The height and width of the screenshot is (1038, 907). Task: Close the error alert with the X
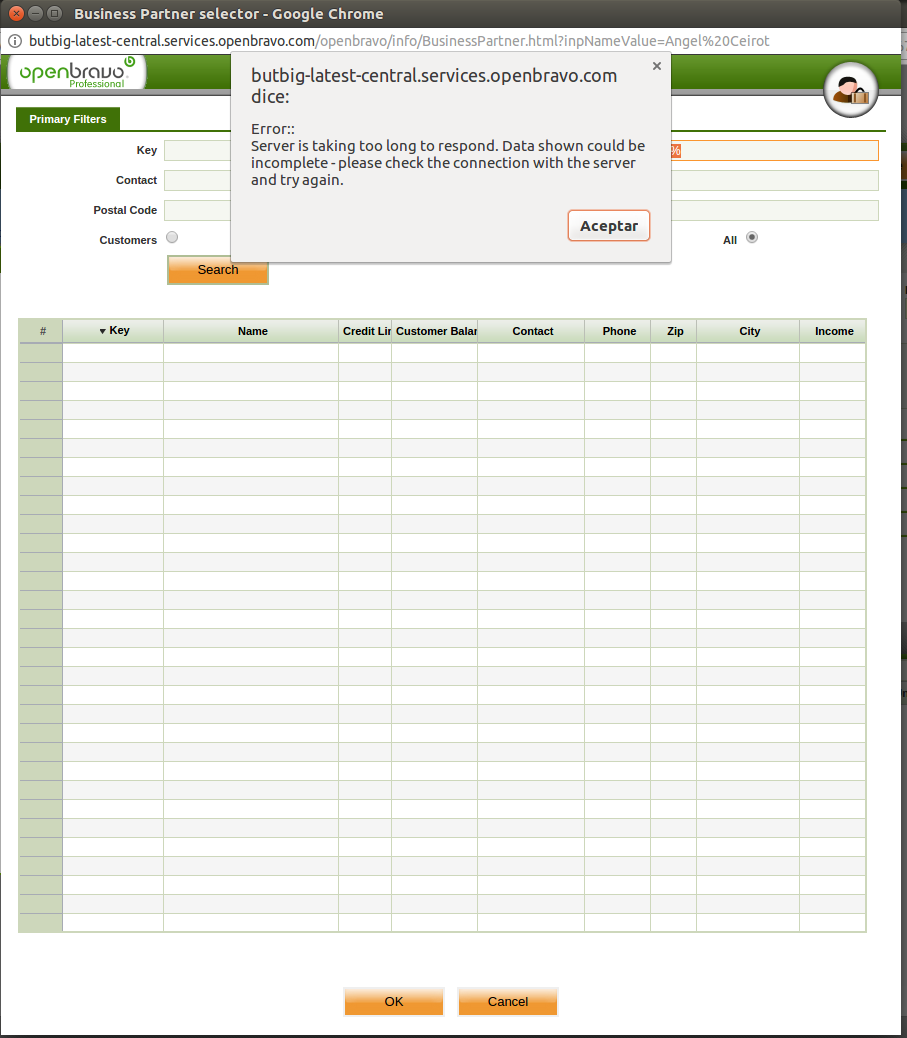[656, 66]
